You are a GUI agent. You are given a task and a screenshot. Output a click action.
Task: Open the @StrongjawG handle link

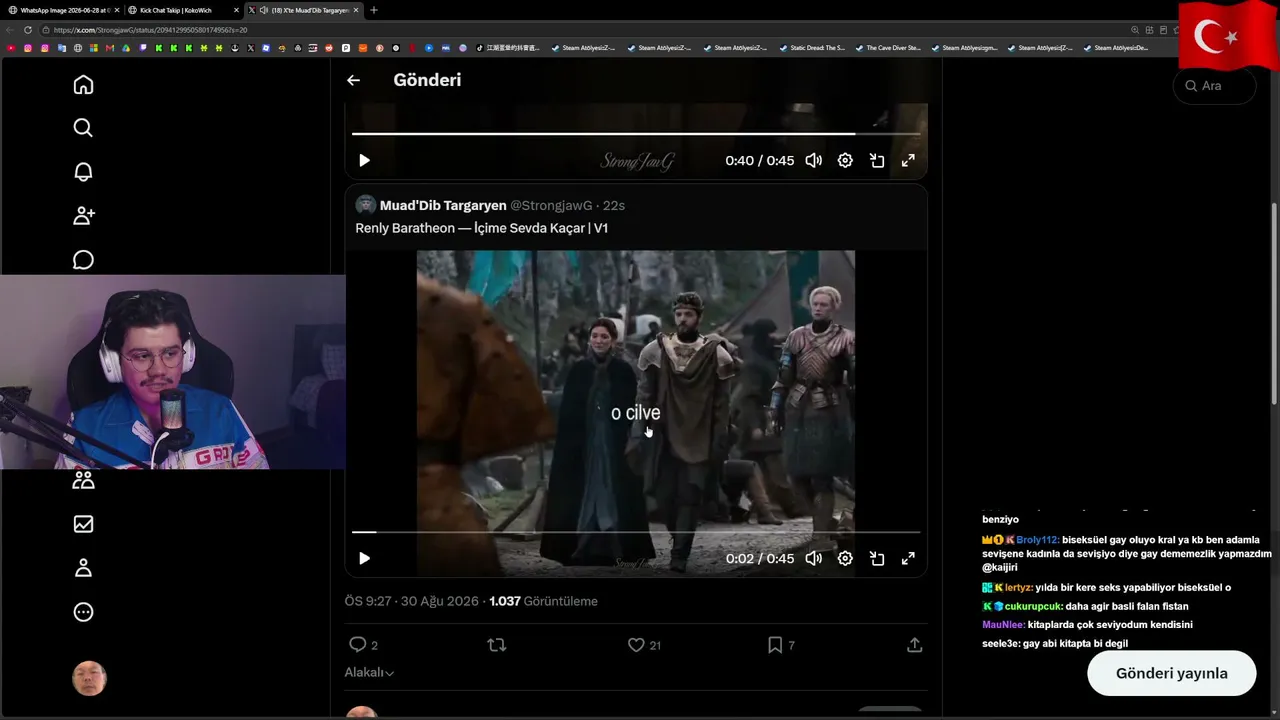click(x=552, y=205)
